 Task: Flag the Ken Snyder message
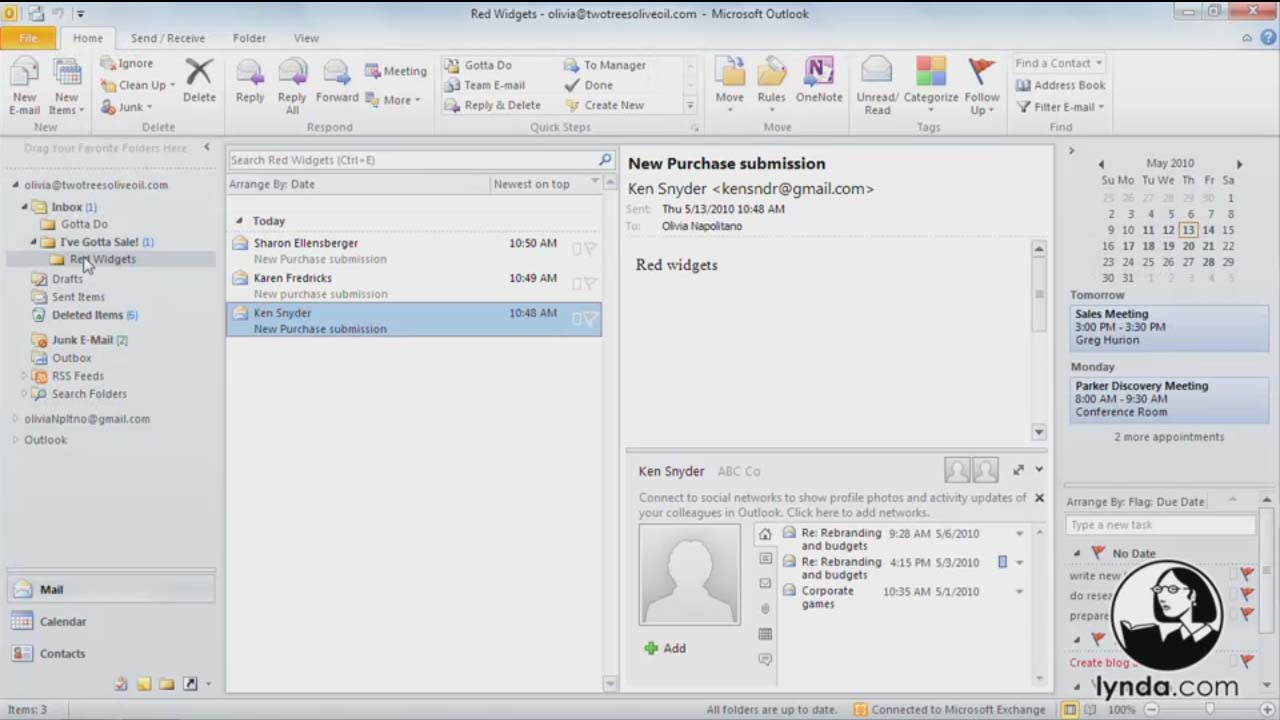pos(590,319)
